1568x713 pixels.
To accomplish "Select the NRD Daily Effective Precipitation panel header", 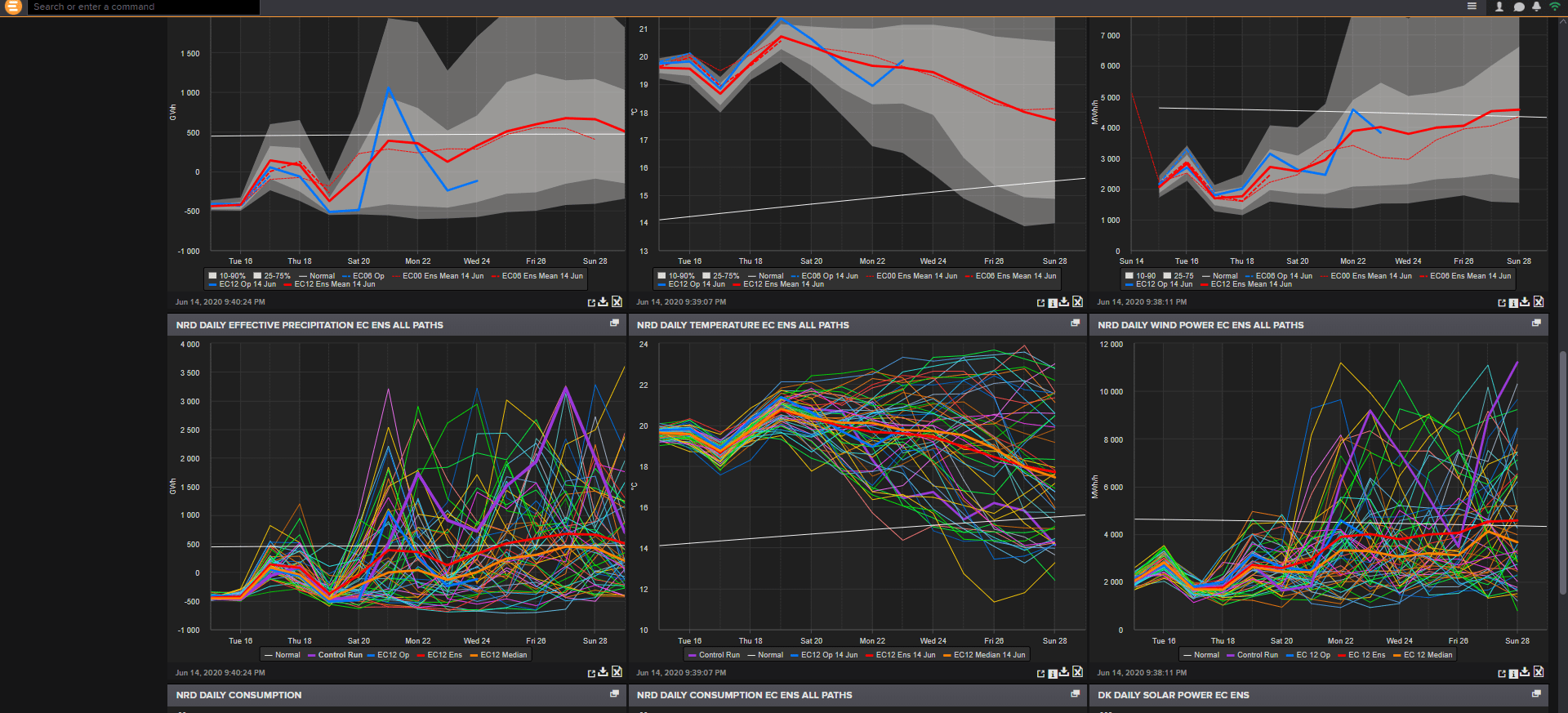I will pos(310,325).
